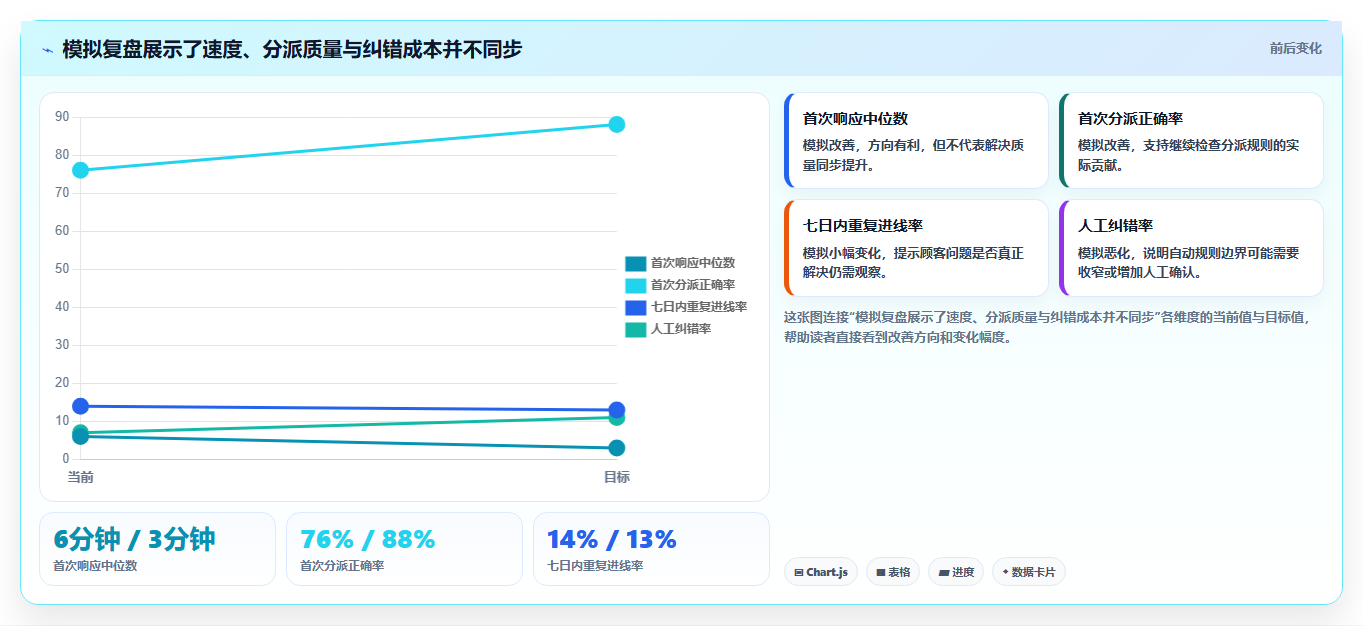This screenshot has height=626, width=1363.
Task: Click the 首次分派正确率 legend label
Action: 693,285
